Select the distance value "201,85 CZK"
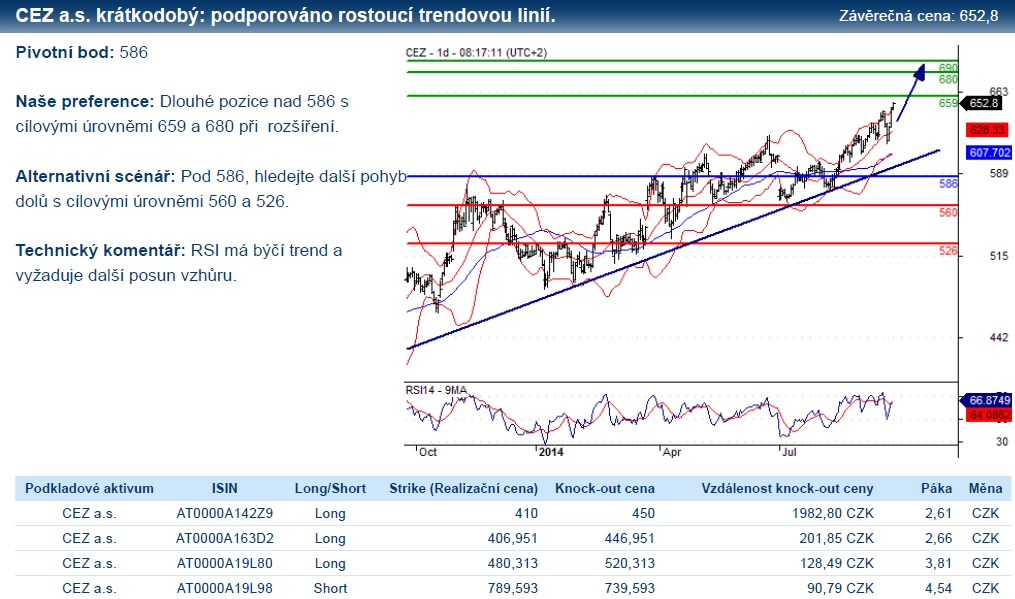Viewport: 1015px width, 599px height. (836, 539)
